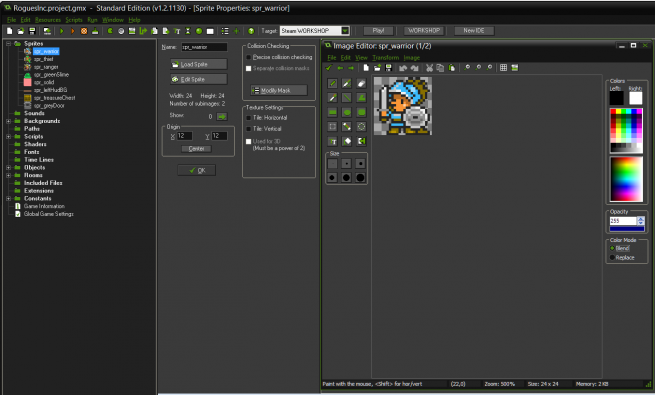655x395 pixels.
Task: Go to previous subimage with left arrow
Action: 340,68
